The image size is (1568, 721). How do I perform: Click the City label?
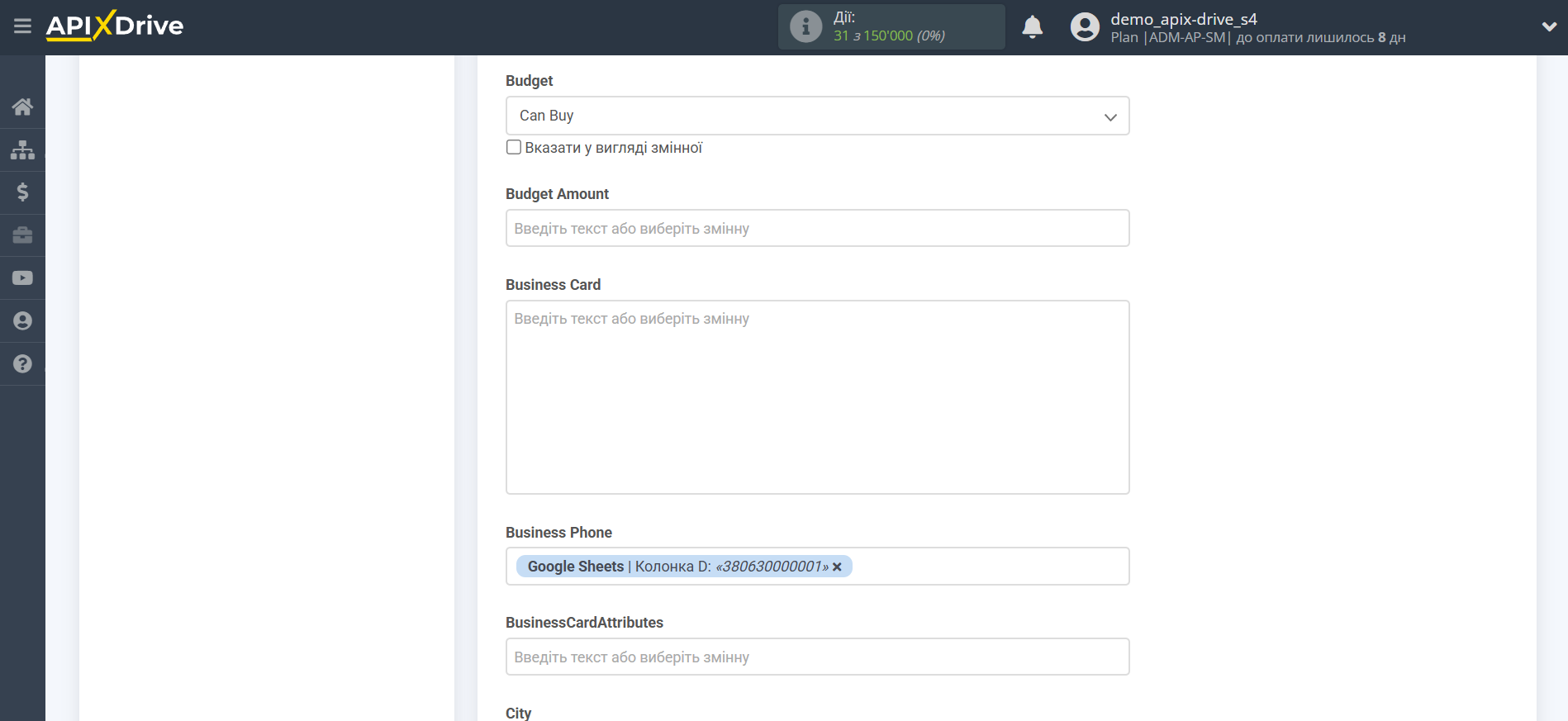pos(518,713)
